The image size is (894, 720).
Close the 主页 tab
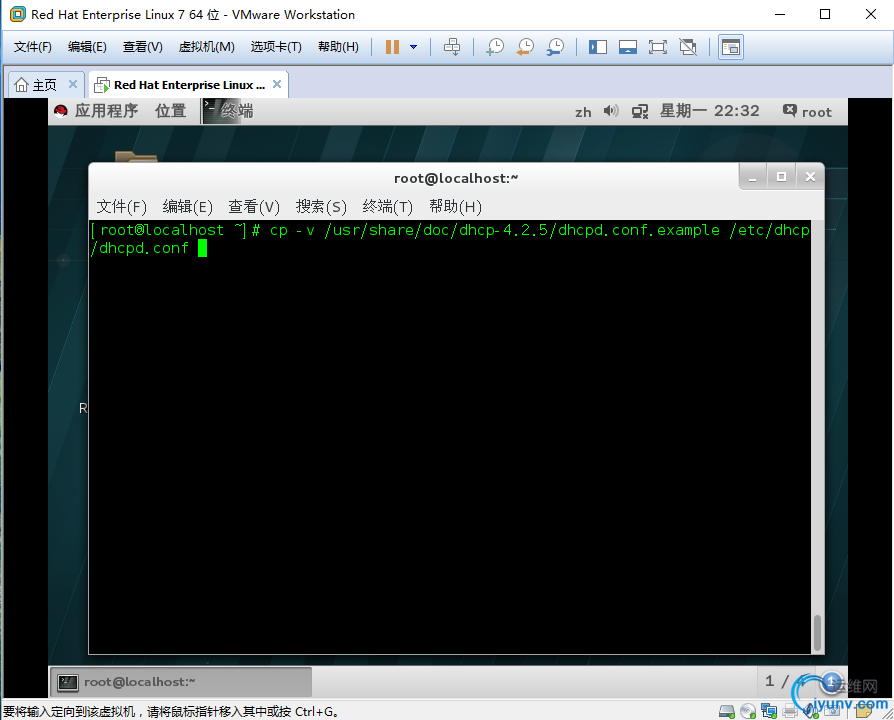coord(73,84)
